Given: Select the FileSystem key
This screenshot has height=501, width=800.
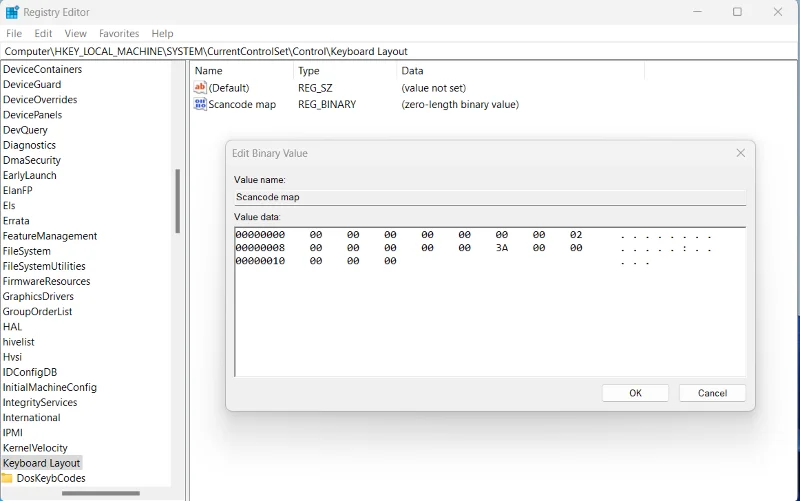Looking at the screenshot, I should (27, 251).
